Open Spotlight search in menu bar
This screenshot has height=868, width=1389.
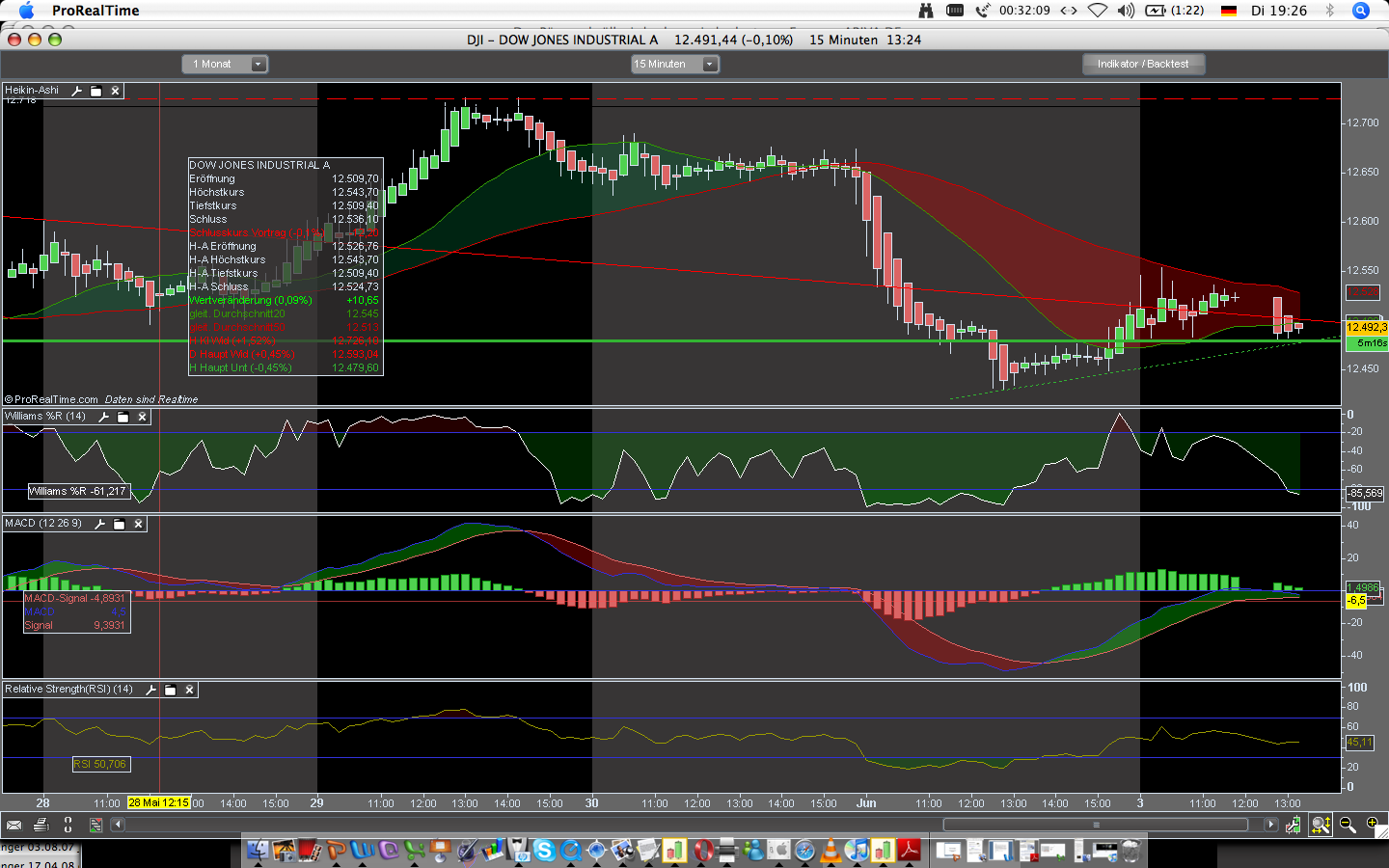pos(1361,11)
